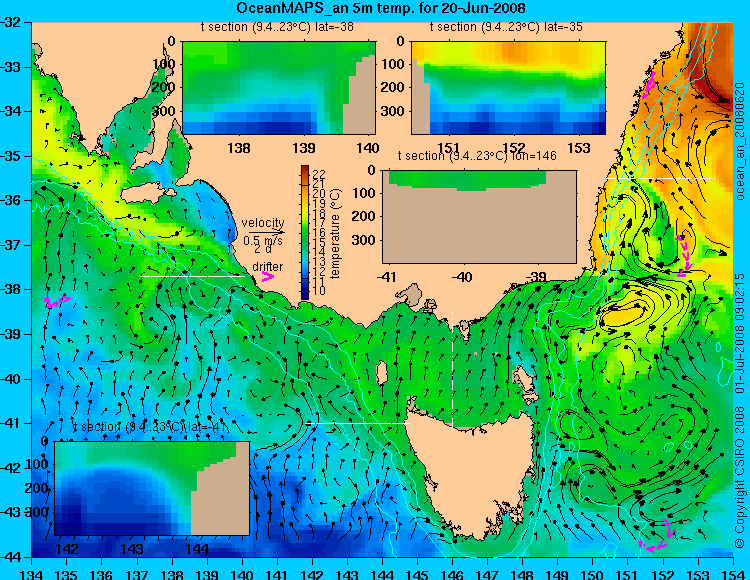The width and height of the screenshot is (750, 580).
Task: Click King Island in Bass Strait
Action: [382, 372]
